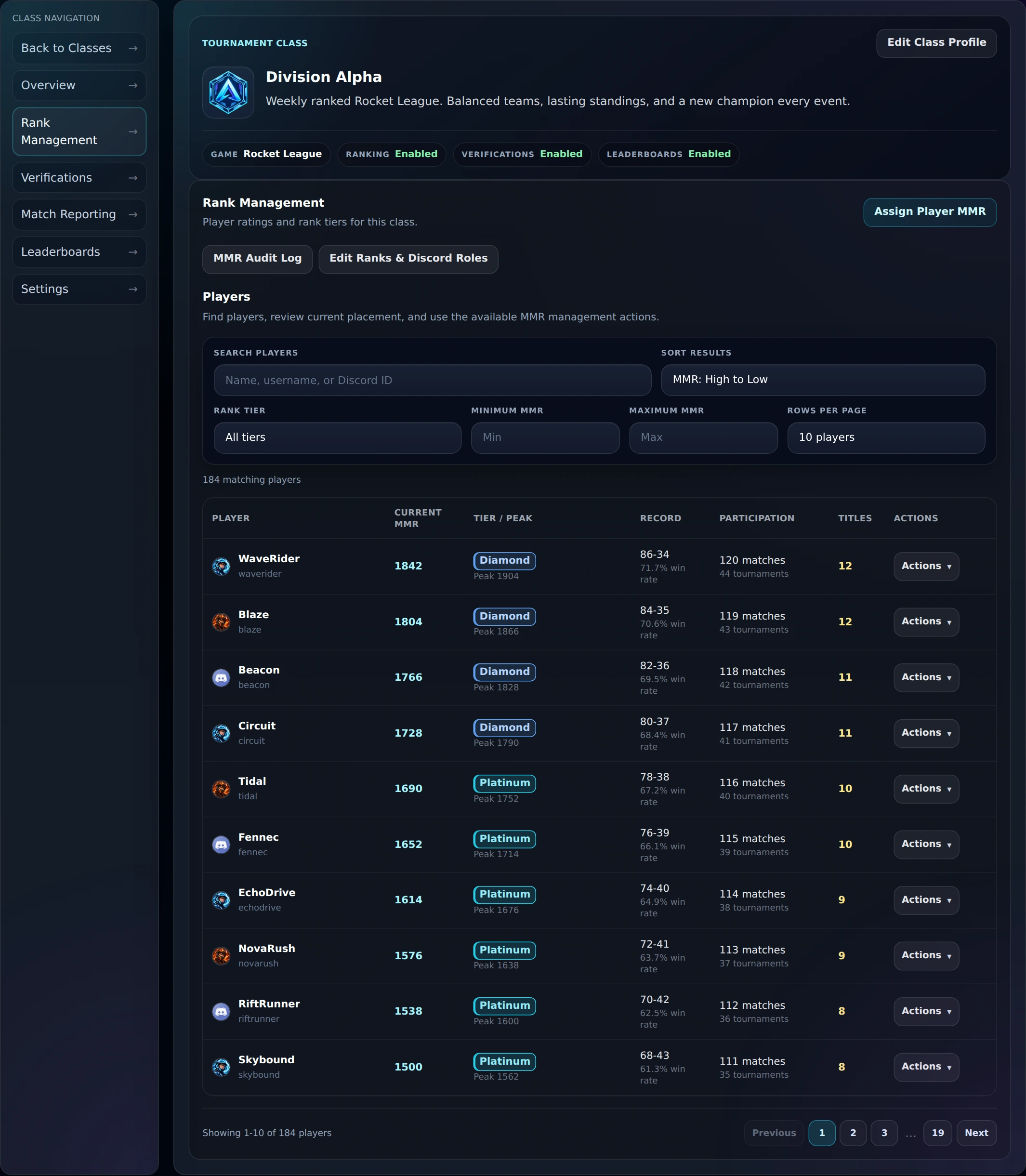Click the Participation column header
The width and height of the screenshot is (1026, 1176).
pyautogui.click(x=757, y=518)
